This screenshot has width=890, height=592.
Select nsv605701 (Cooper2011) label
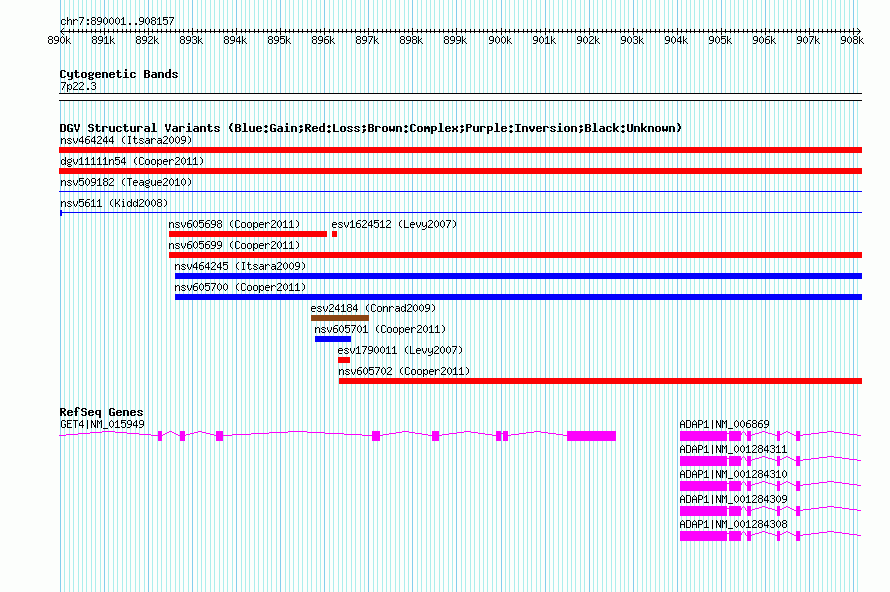380,329
